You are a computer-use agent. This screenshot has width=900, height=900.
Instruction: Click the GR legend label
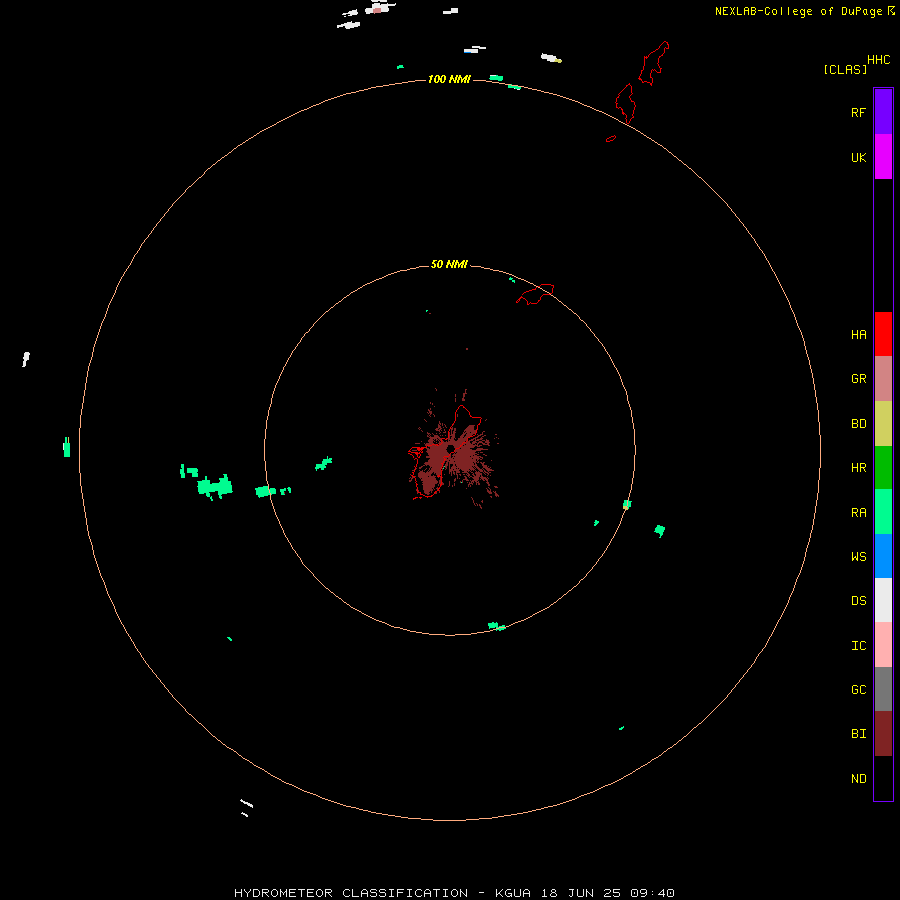click(x=858, y=379)
